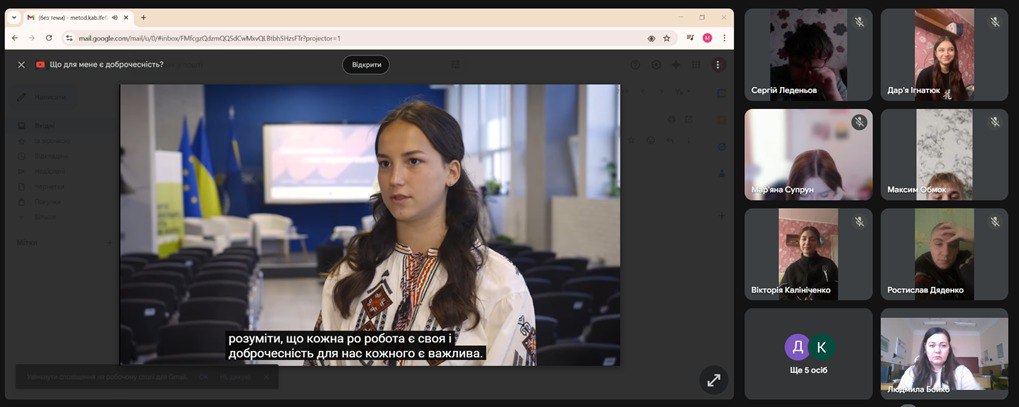Bookmark this page with the star icon
This screenshot has height=407, width=1019.
[667, 38]
